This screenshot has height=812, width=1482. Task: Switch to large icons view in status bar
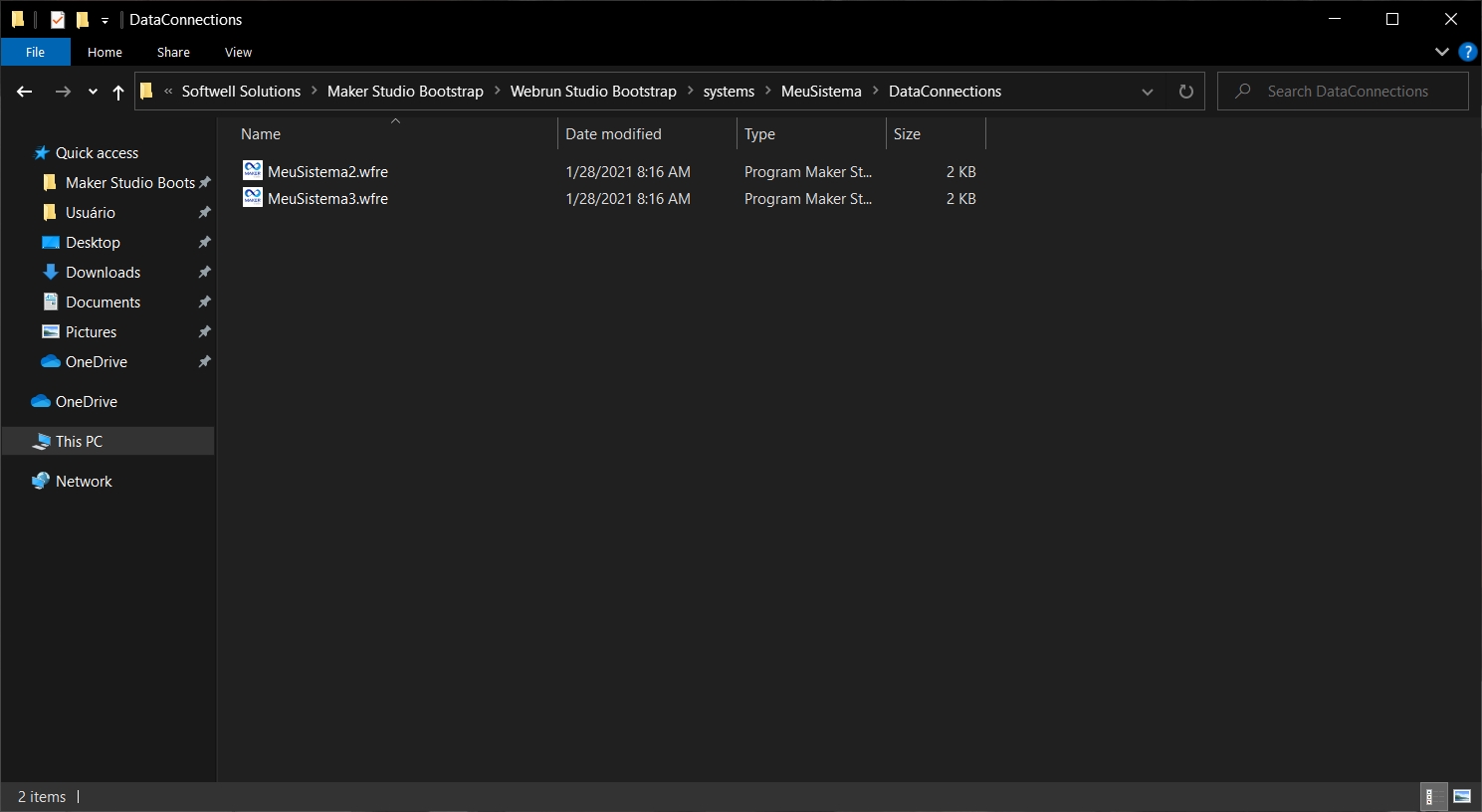1462,796
